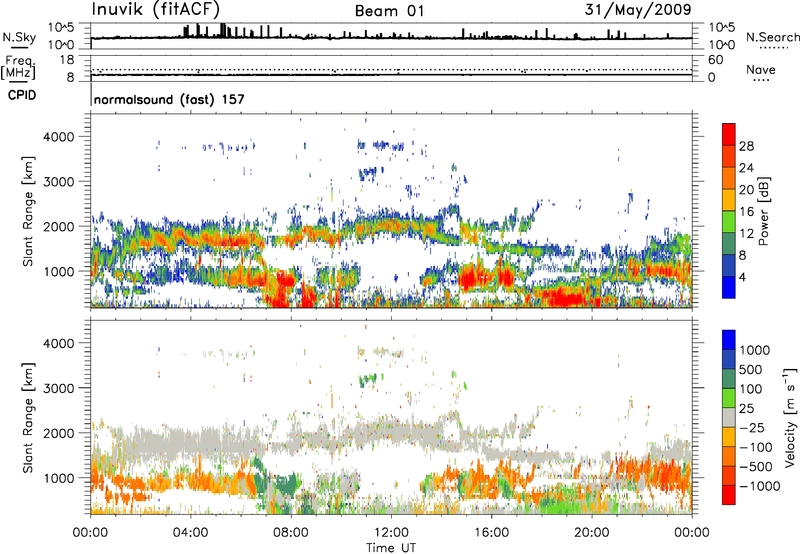
Task: Select the "CPID" row label
Action: click(22, 95)
